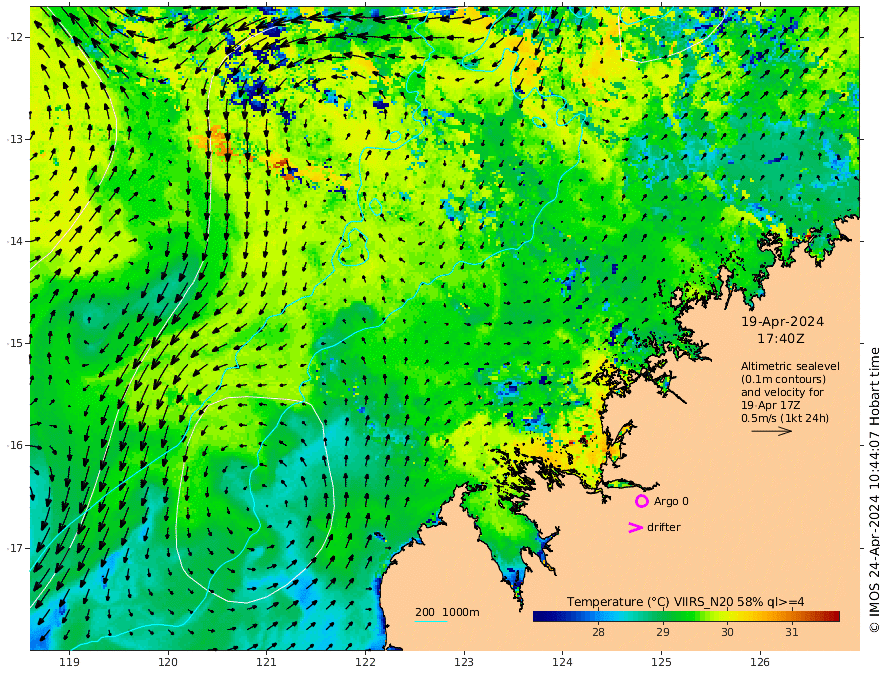Click latitude axis label -13
880x680 pixels.
pyautogui.click(x=15, y=139)
